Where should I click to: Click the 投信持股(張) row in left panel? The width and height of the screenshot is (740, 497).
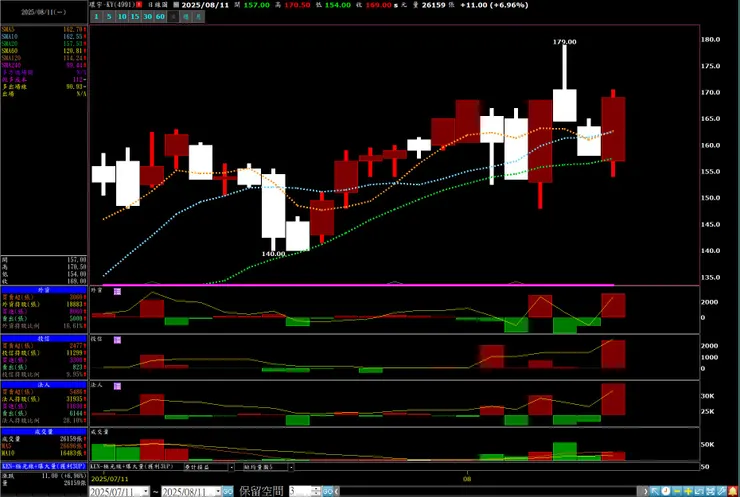click(x=44, y=353)
